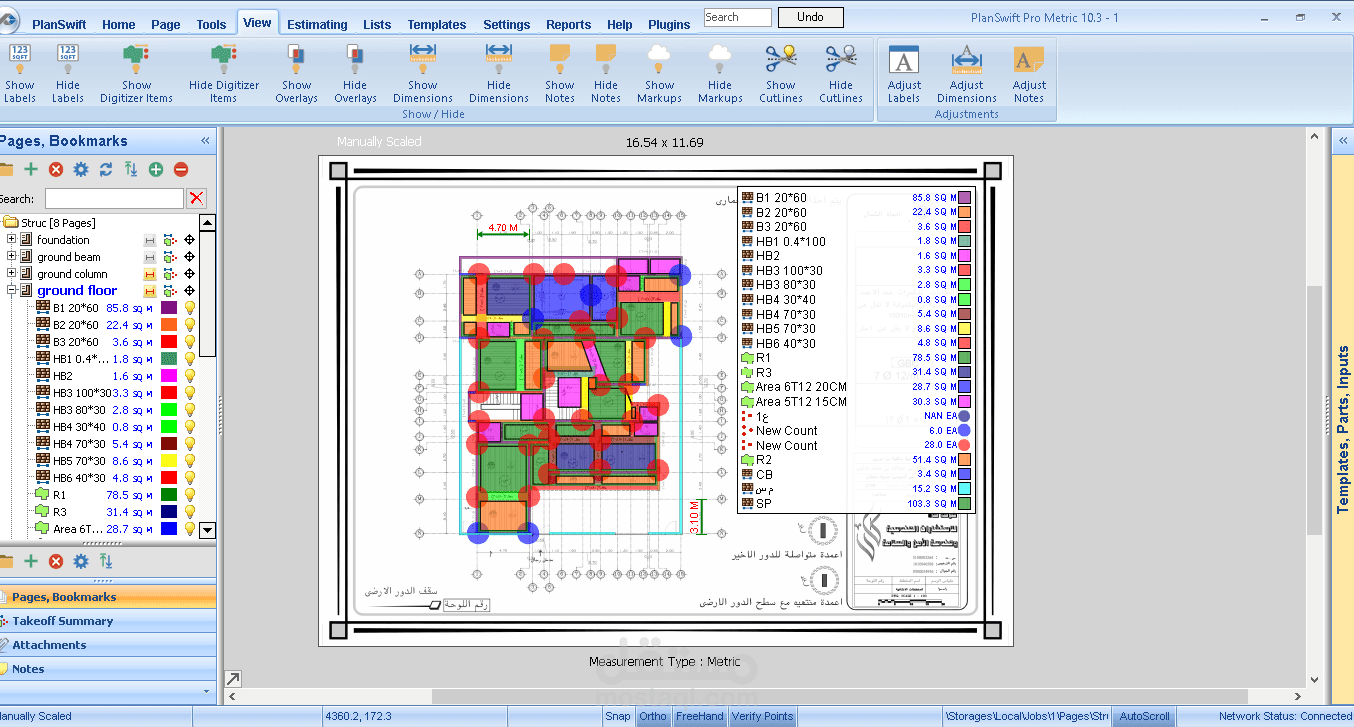Click the Undo button
Viewport: 1354px width, 727px height.
tap(810, 17)
